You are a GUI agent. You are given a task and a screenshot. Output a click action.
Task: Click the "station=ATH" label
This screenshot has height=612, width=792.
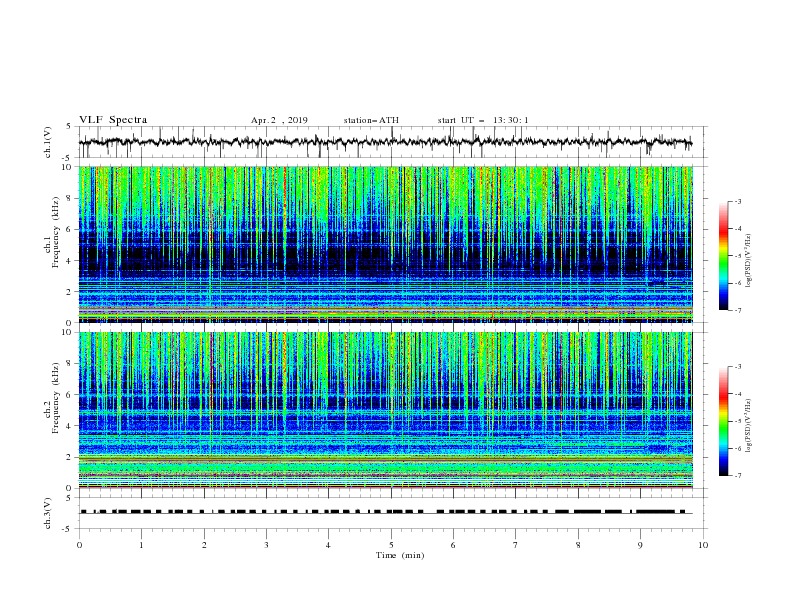pos(371,120)
